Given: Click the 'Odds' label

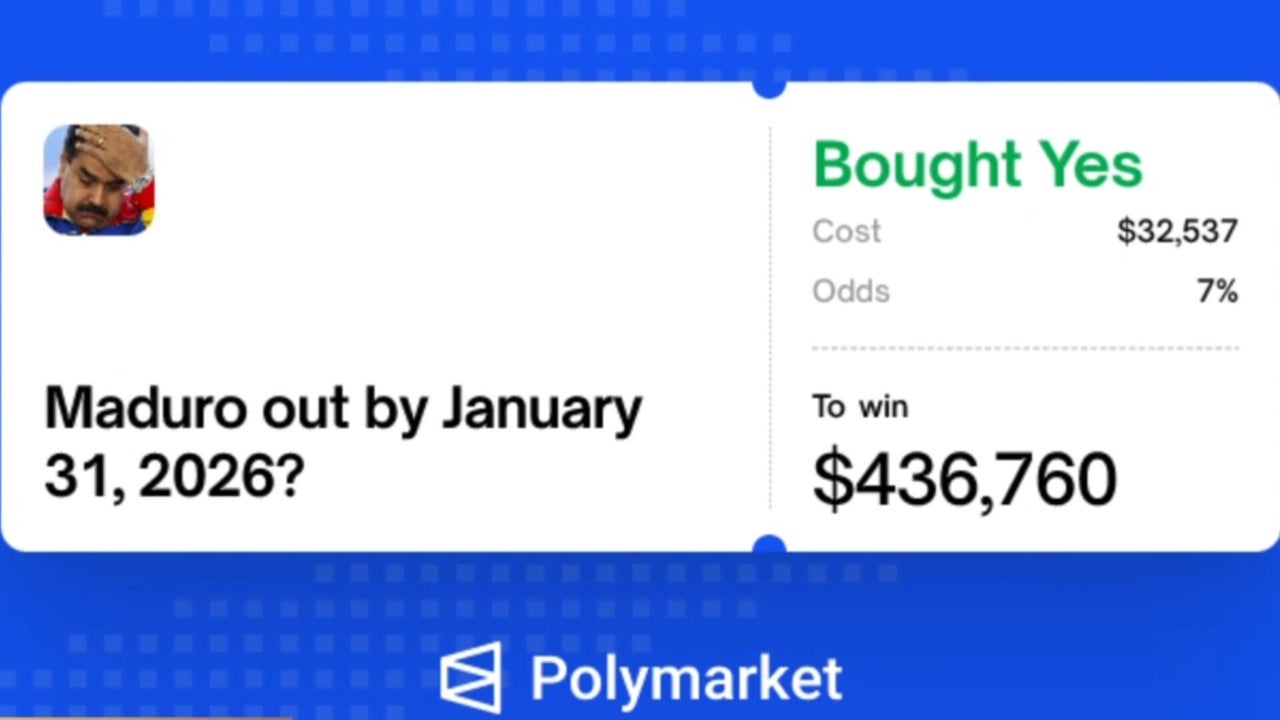Looking at the screenshot, I should pyautogui.click(x=850, y=291).
